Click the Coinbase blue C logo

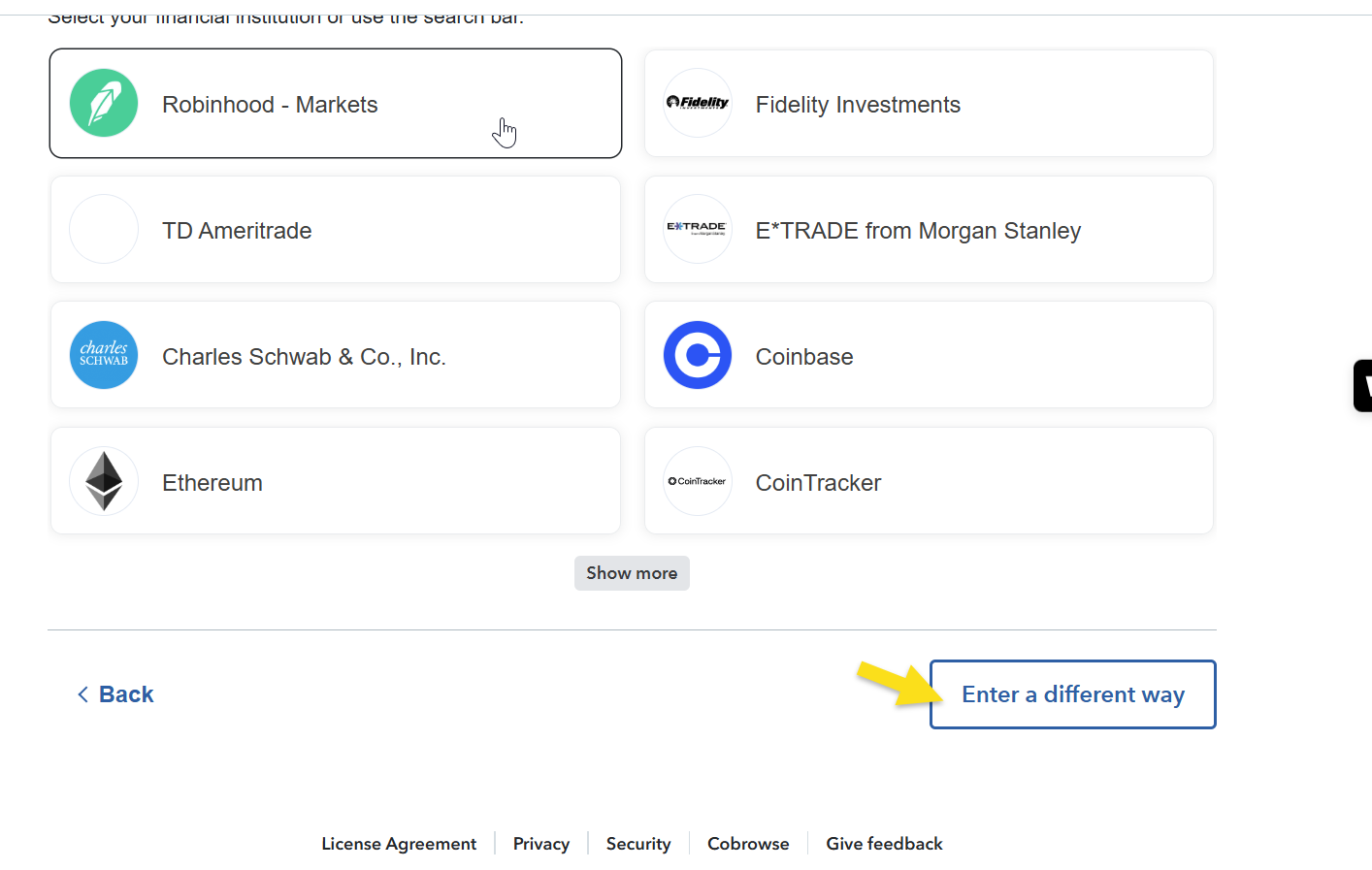698,355
